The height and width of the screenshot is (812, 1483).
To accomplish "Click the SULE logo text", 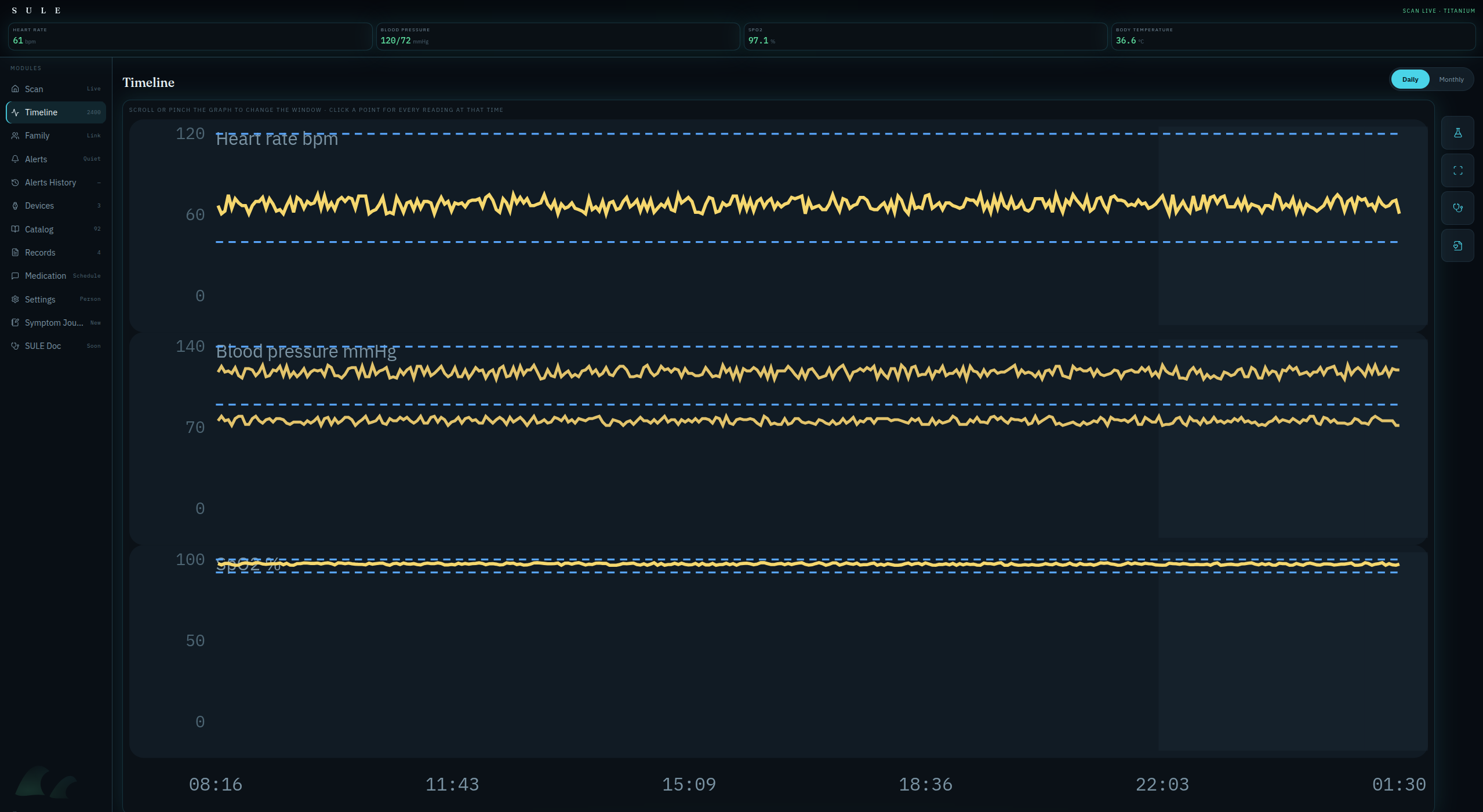I will click(36, 10).
